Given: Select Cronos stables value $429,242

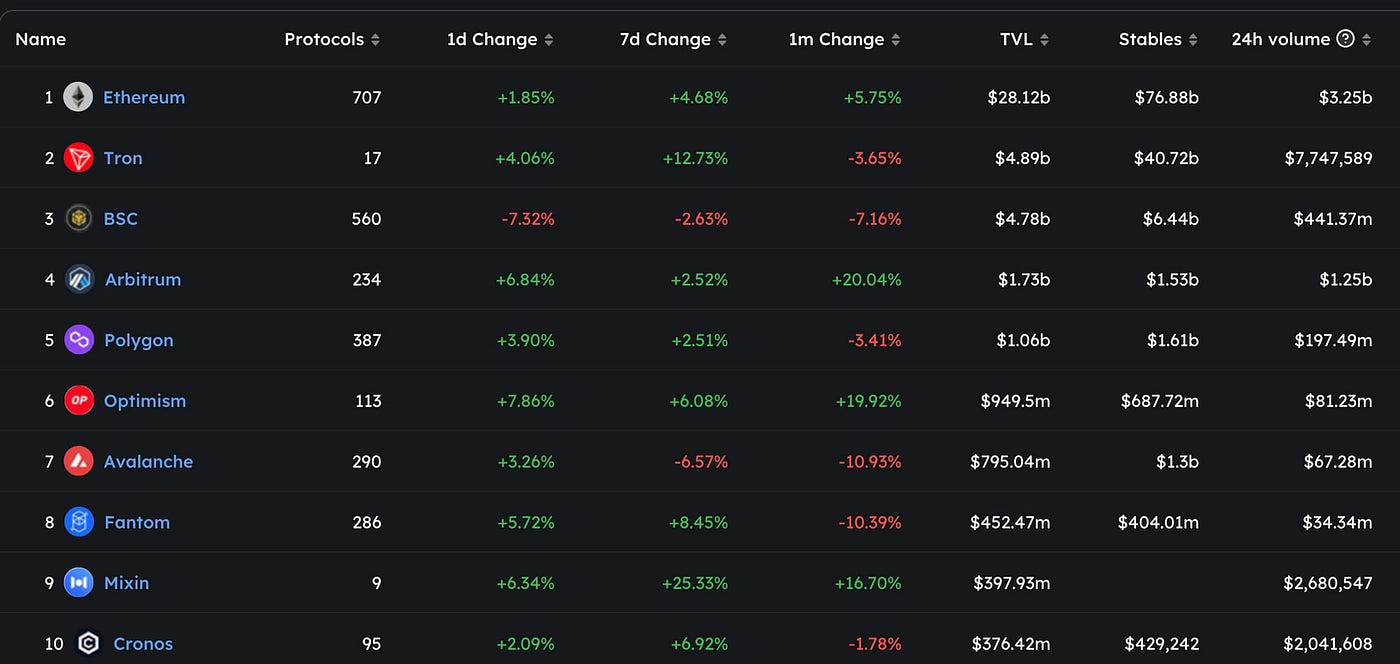Looking at the screenshot, I should tap(1162, 643).
